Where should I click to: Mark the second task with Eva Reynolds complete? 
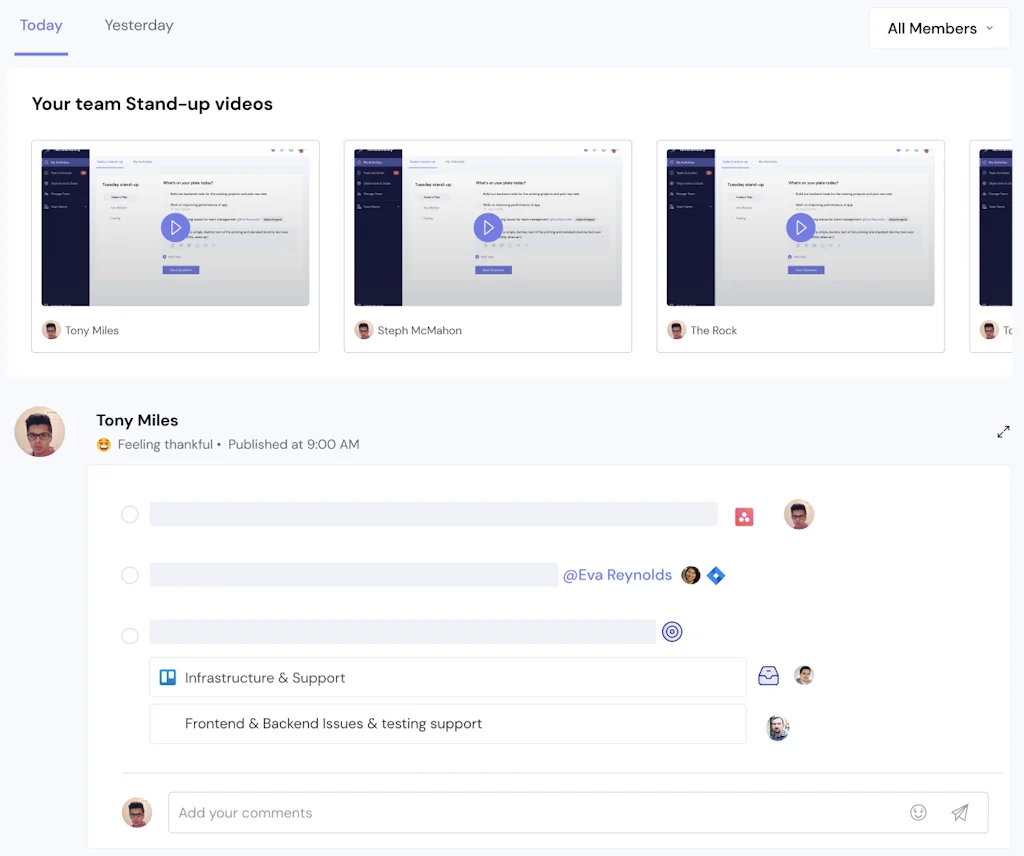pyautogui.click(x=130, y=574)
